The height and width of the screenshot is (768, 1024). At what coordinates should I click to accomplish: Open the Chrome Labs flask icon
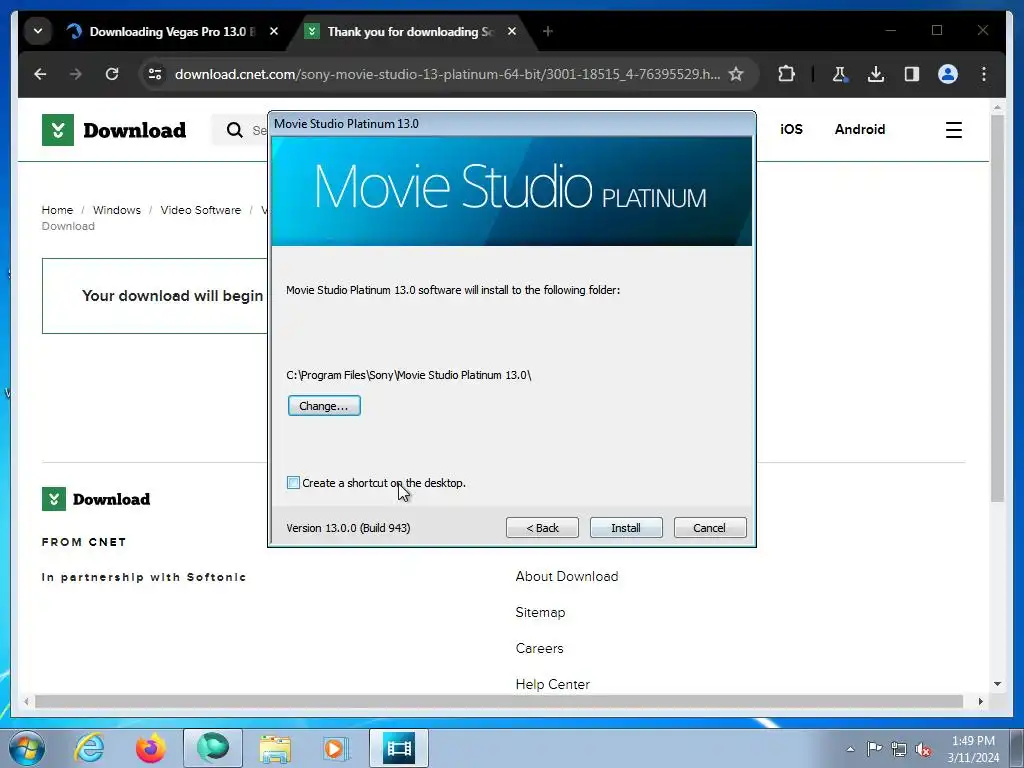pos(840,74)
